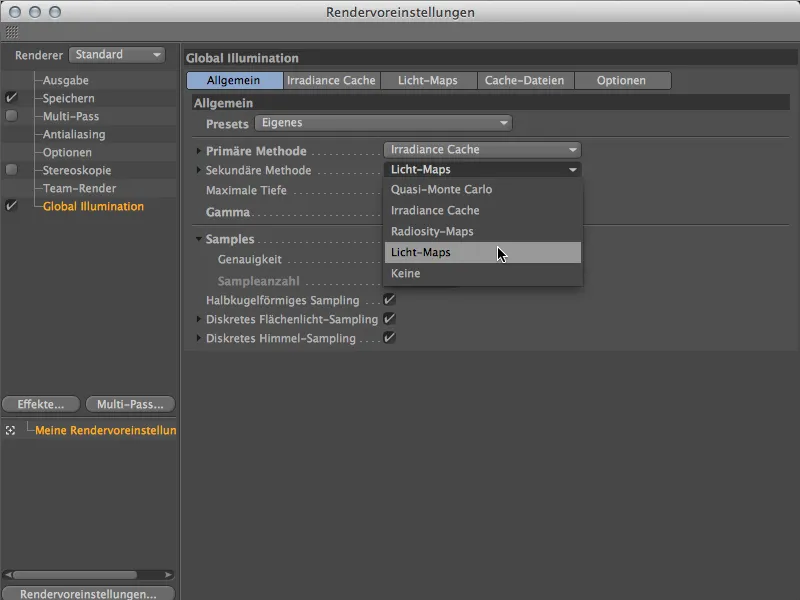Switch to the Optionen tab
The width and height of the screenshot is (800, 600).
point(622,80)
